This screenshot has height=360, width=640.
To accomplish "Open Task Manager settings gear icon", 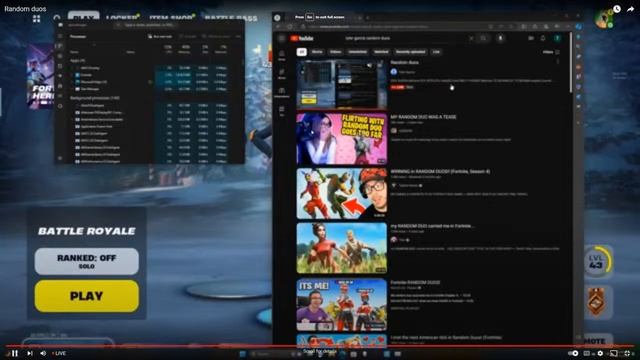I will click(x=60, y=158).
